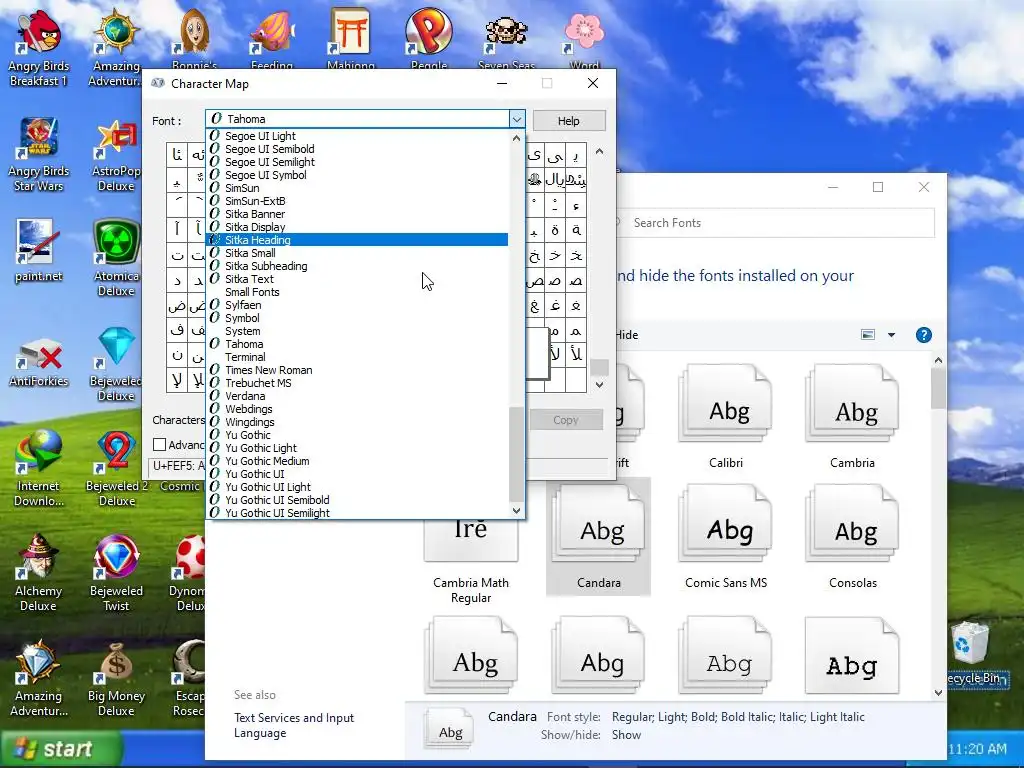Image resolution: width=1024 pixels, height=768 pixels.
Task: Select Tahoma in the font dropdown list
Action: pyautogui.click(x=357, y=344)
